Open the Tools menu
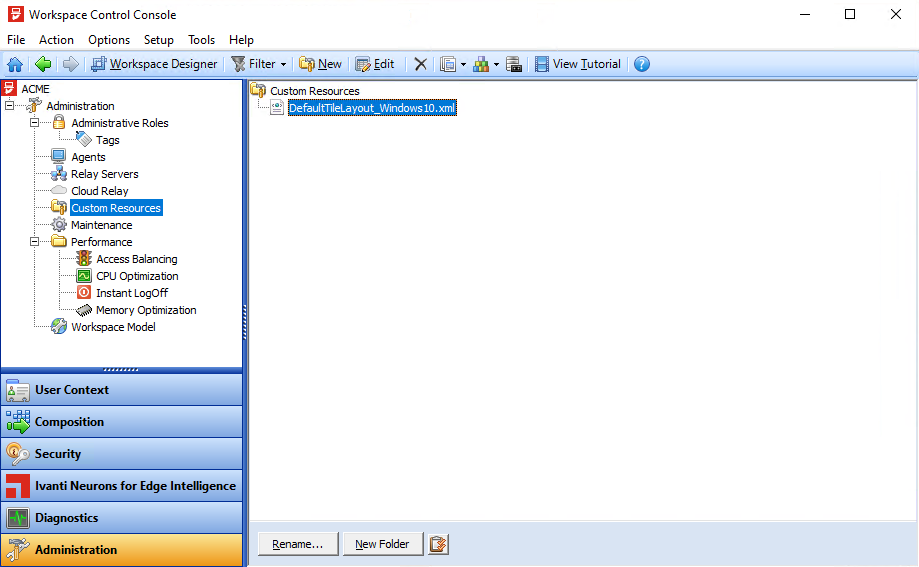 pyautogui.click(x=202, y=40)
